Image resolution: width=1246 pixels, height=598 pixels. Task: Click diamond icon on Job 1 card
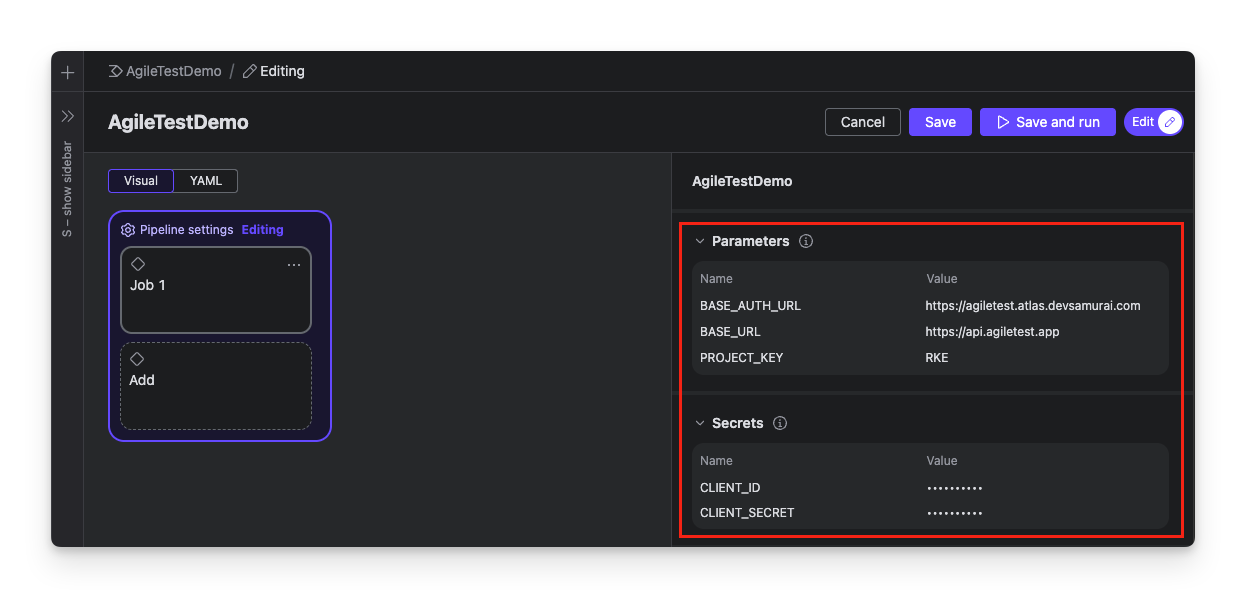138,264
